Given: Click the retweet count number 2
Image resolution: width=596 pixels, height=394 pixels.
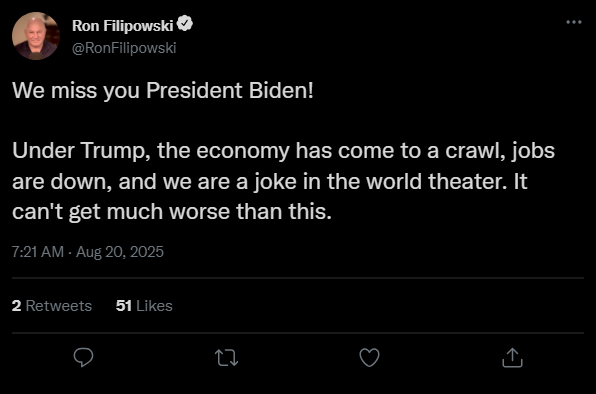Looking at the screenshot, I should coord(16,306).
